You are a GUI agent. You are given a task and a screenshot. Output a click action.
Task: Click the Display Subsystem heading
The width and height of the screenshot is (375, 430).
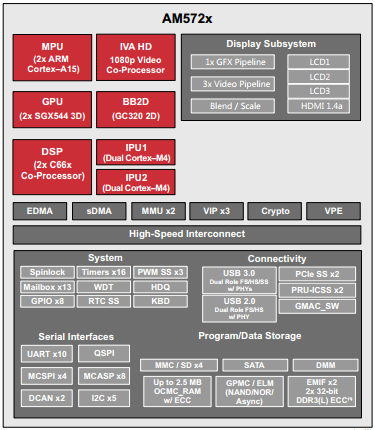271,44
